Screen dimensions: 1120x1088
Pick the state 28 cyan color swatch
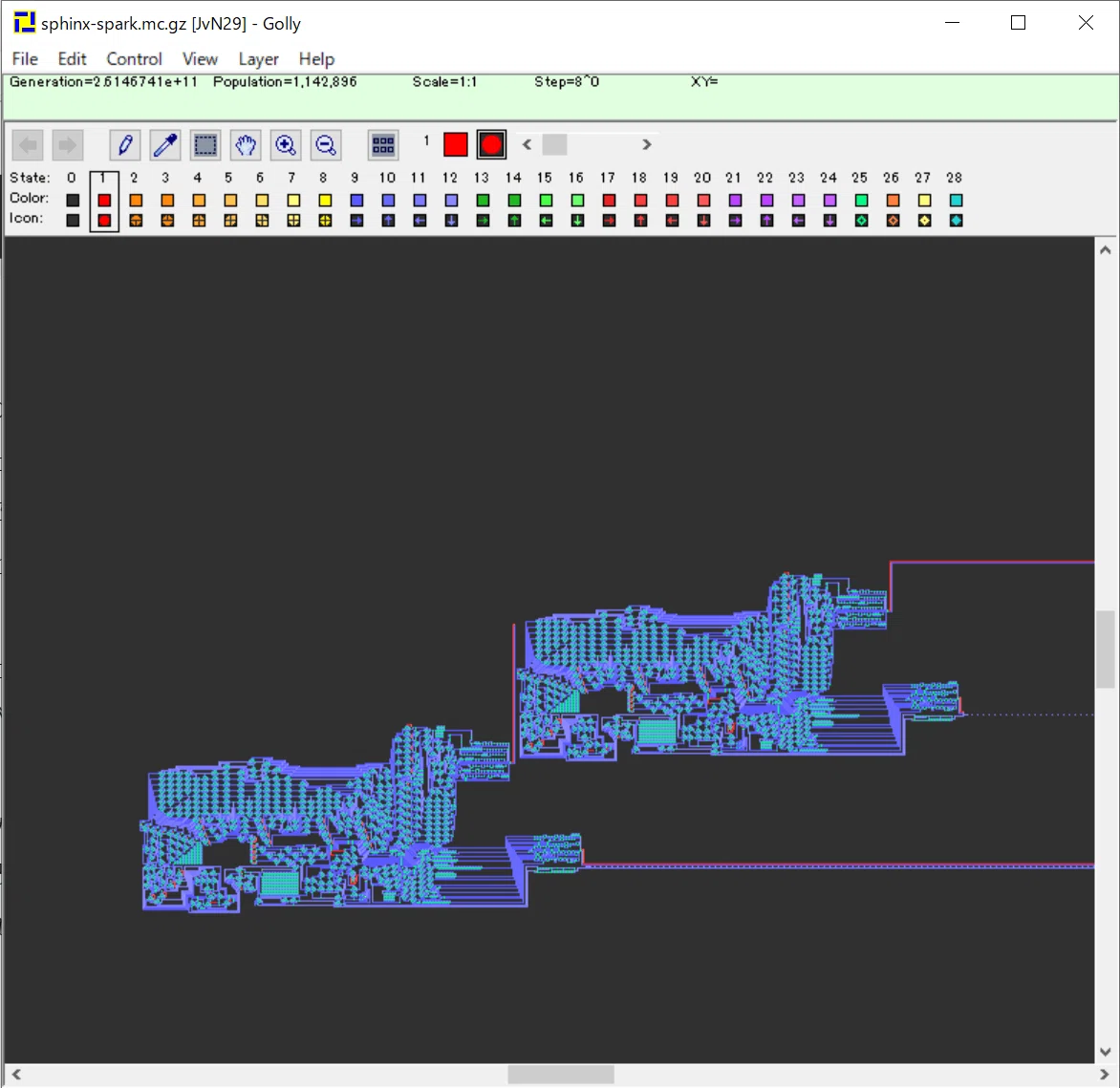coord(956,200)
